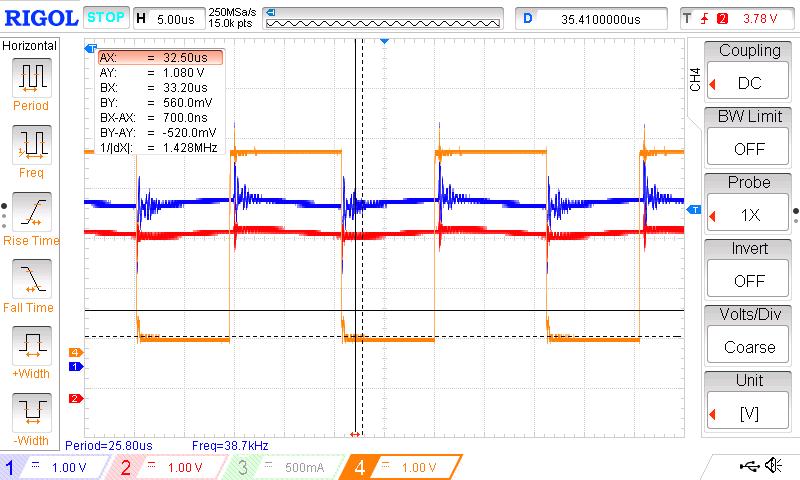Toggle the BW Limit OFF setting
Screen dimensions: 800x480
(x=748, y=147)
